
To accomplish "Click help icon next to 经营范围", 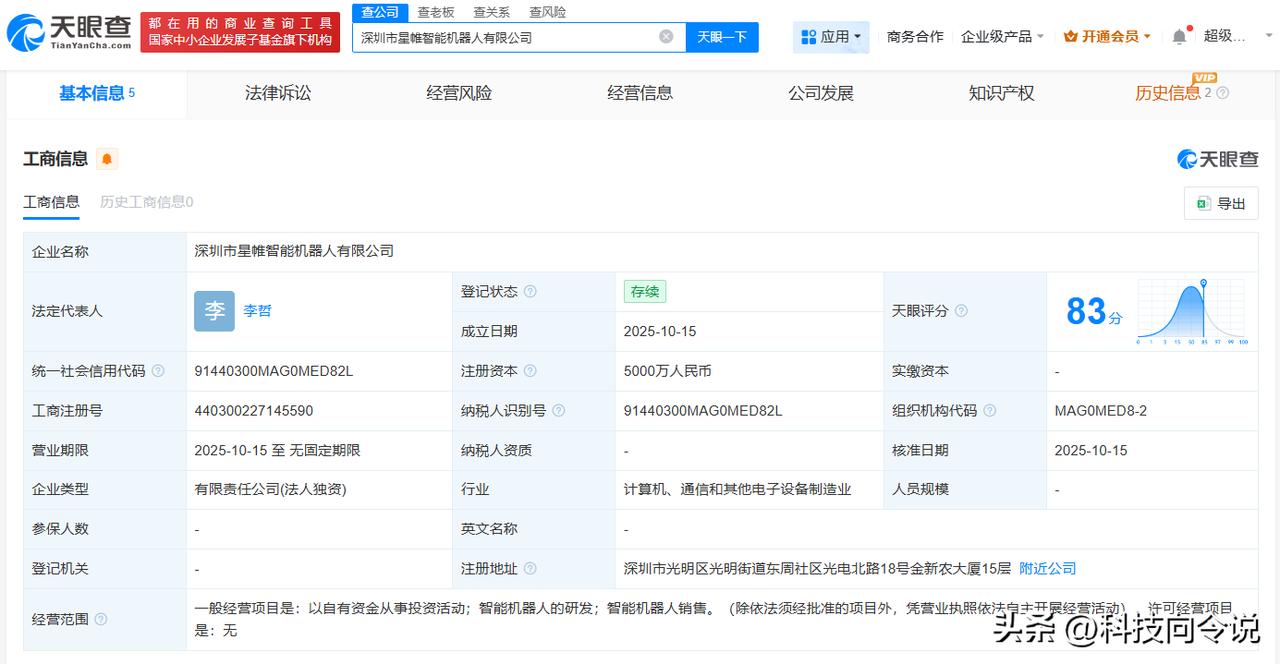I will click(x=100, y=619).
